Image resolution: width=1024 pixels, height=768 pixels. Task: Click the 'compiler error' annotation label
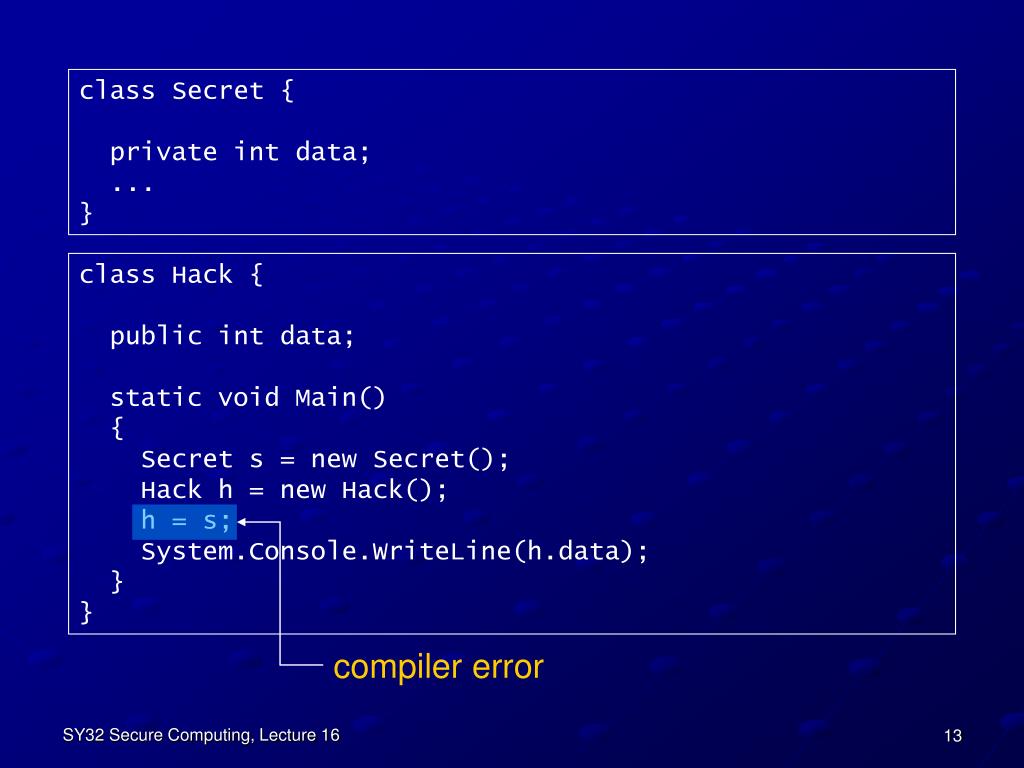(x=438, y=667)
